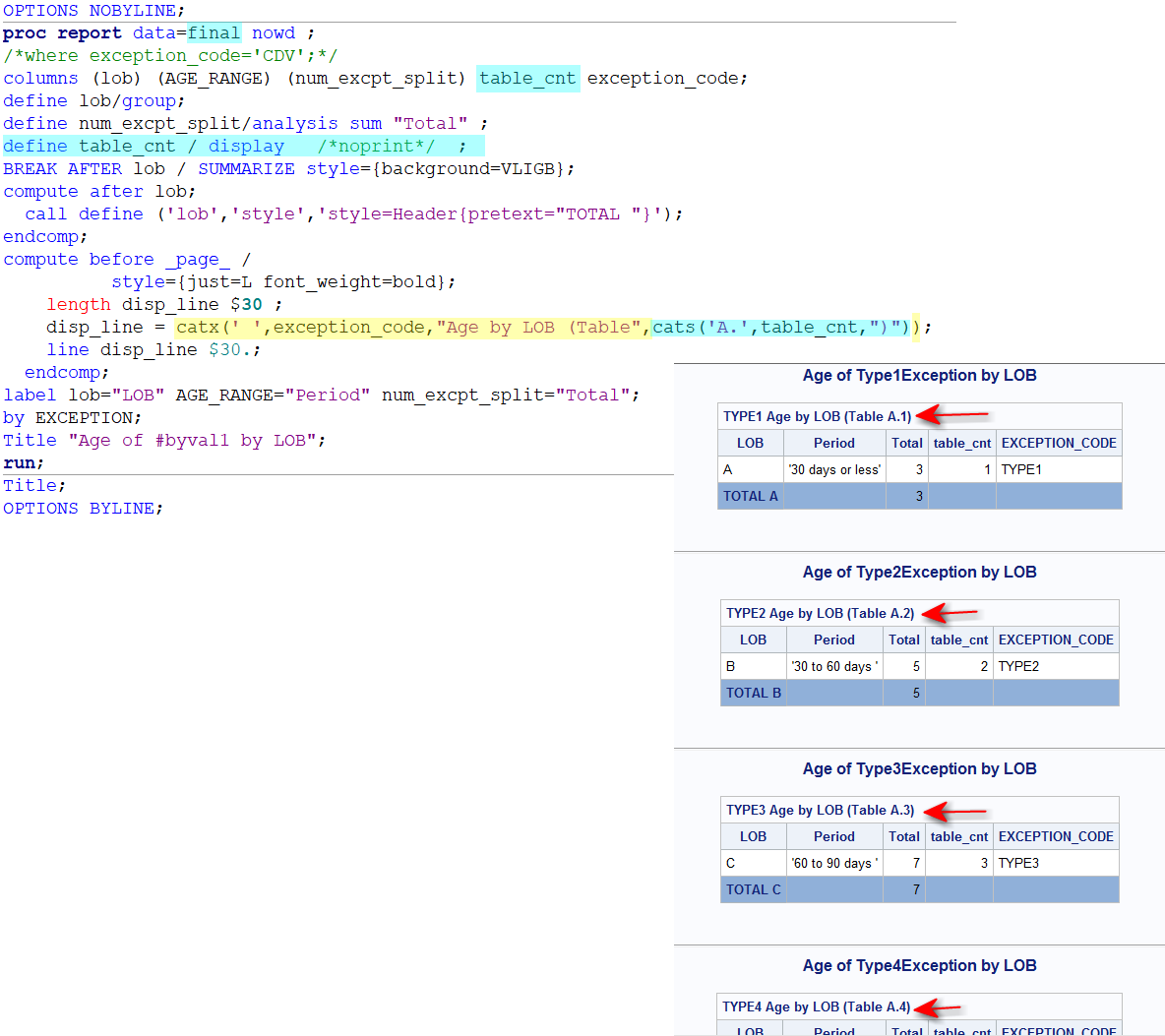The height and width of the screenshot is (1036, 1165).
Task: Click the 'table_cnt' column header in second table
Action: pos(958,640)
